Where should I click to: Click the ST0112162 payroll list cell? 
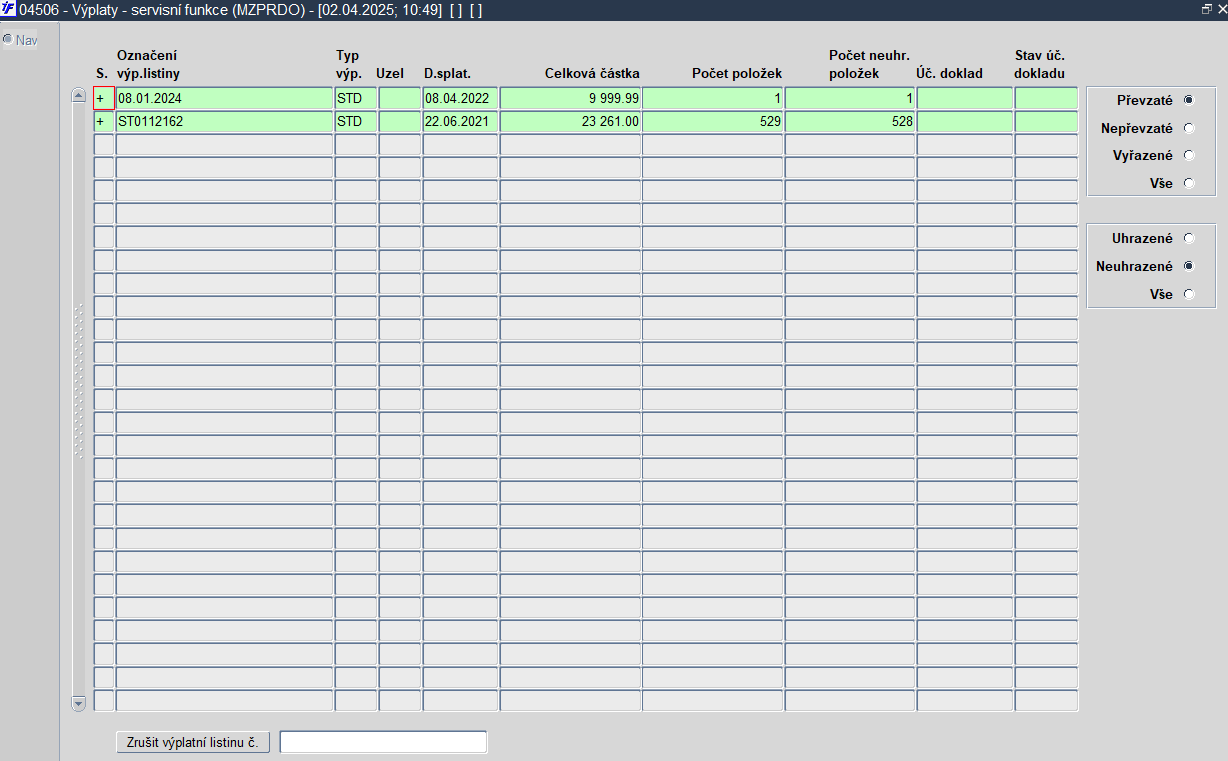pyautogui.click(x=224, y=121)
